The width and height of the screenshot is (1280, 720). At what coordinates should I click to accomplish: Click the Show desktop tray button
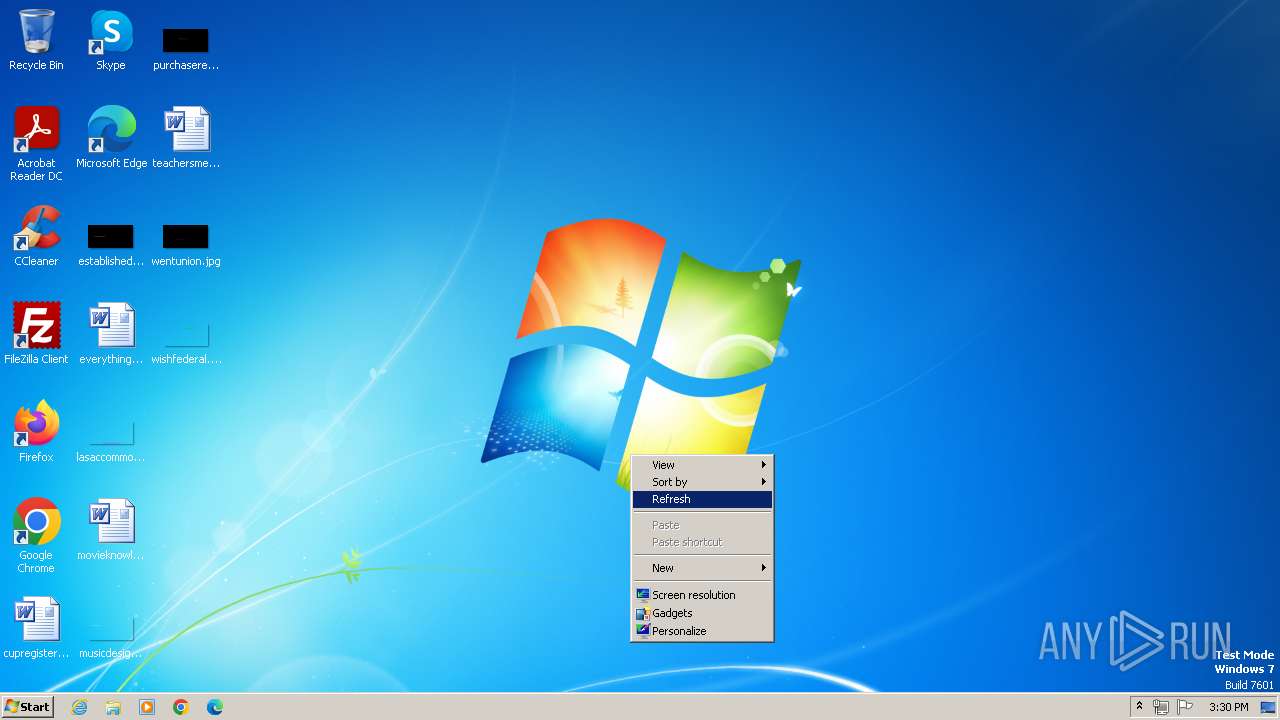pyautogui.click(x=1268, y=707)
